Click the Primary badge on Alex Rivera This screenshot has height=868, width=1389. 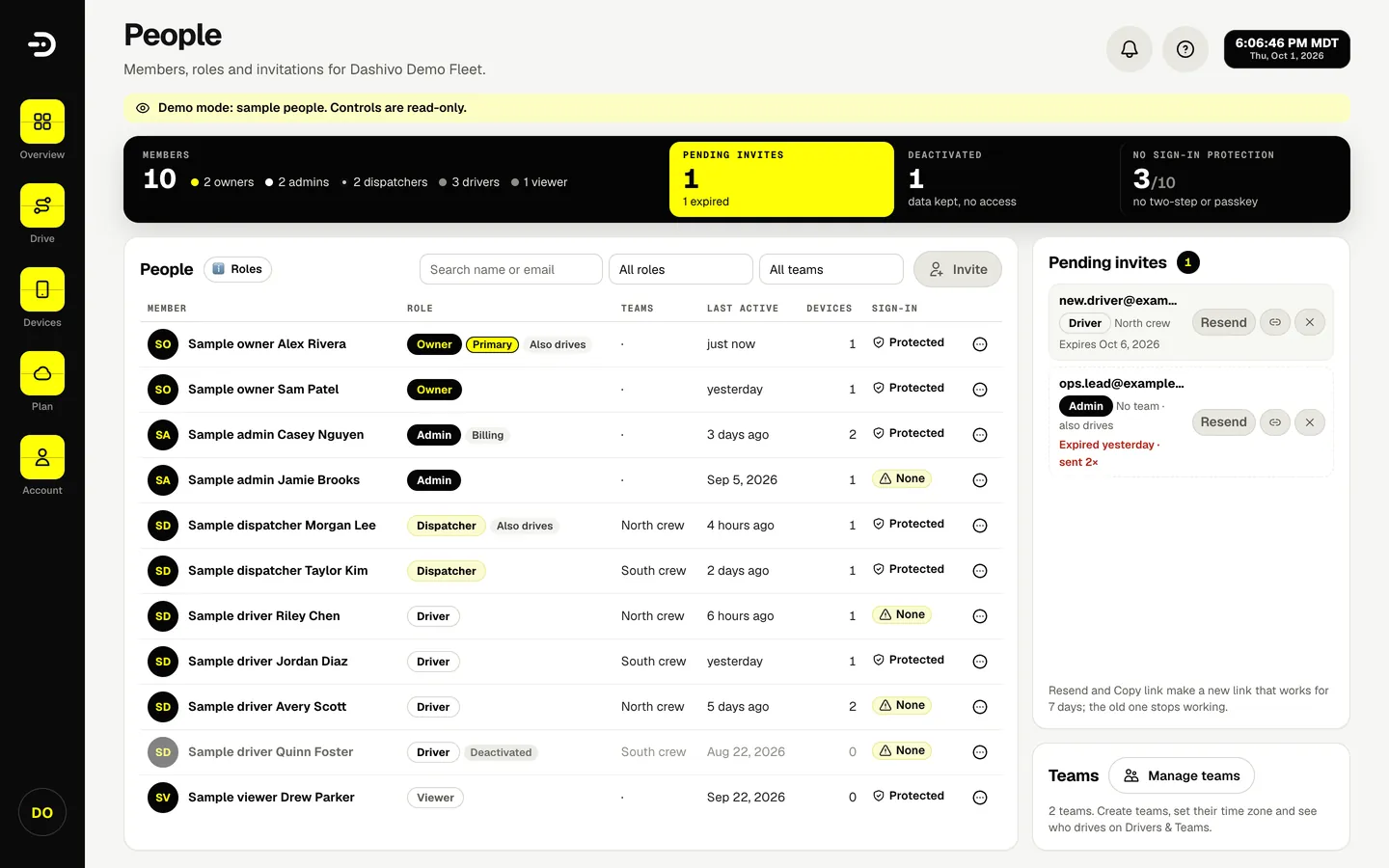pyautogui.click(x=492, y=344)
